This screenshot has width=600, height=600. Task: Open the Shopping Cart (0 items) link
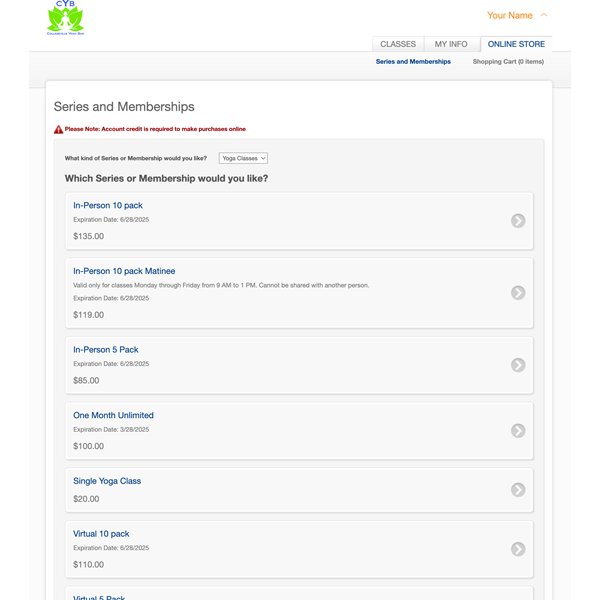pyautogui.click(x=508, y=62)
